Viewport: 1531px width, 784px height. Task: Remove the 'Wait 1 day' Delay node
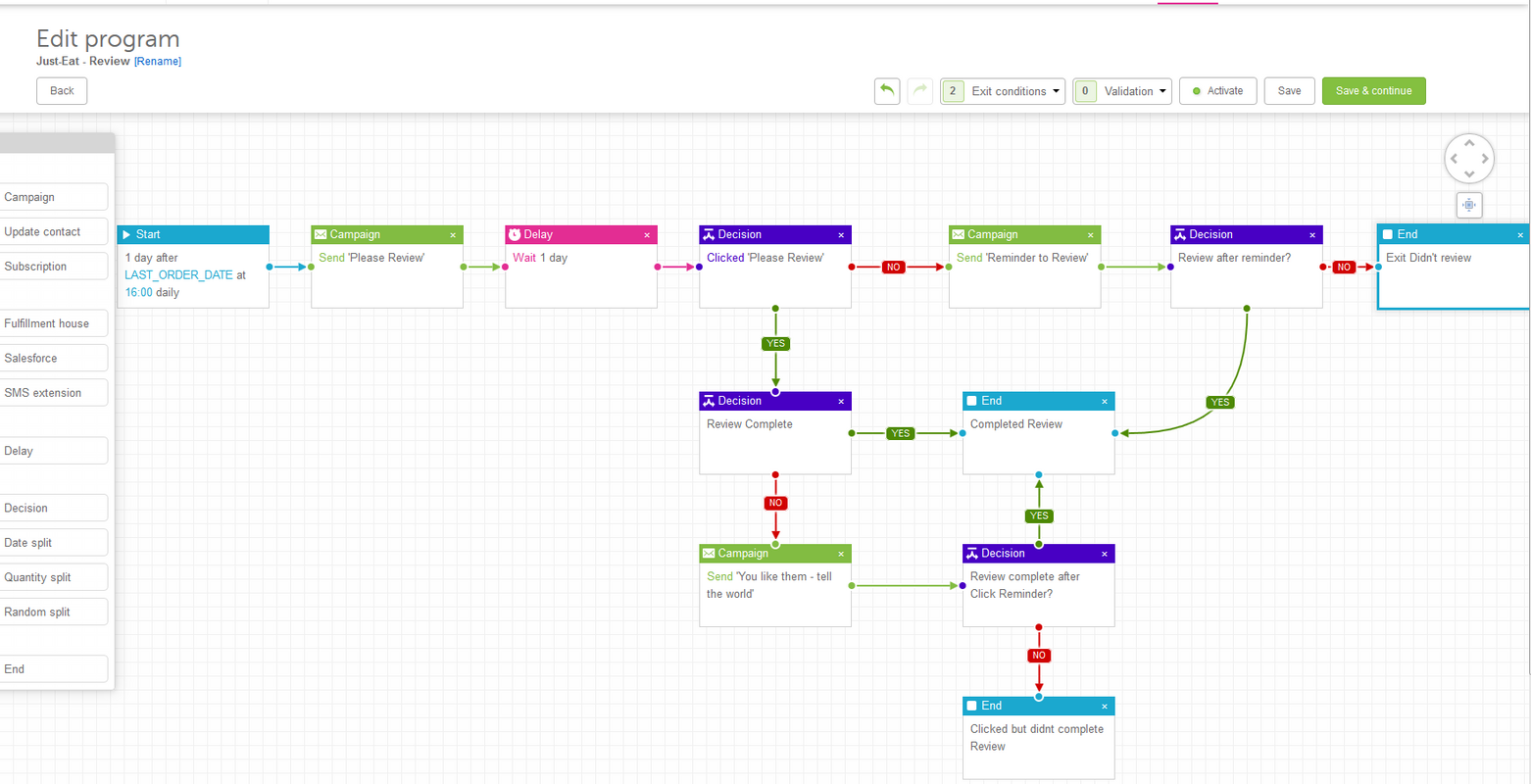(x=647, y=234)
